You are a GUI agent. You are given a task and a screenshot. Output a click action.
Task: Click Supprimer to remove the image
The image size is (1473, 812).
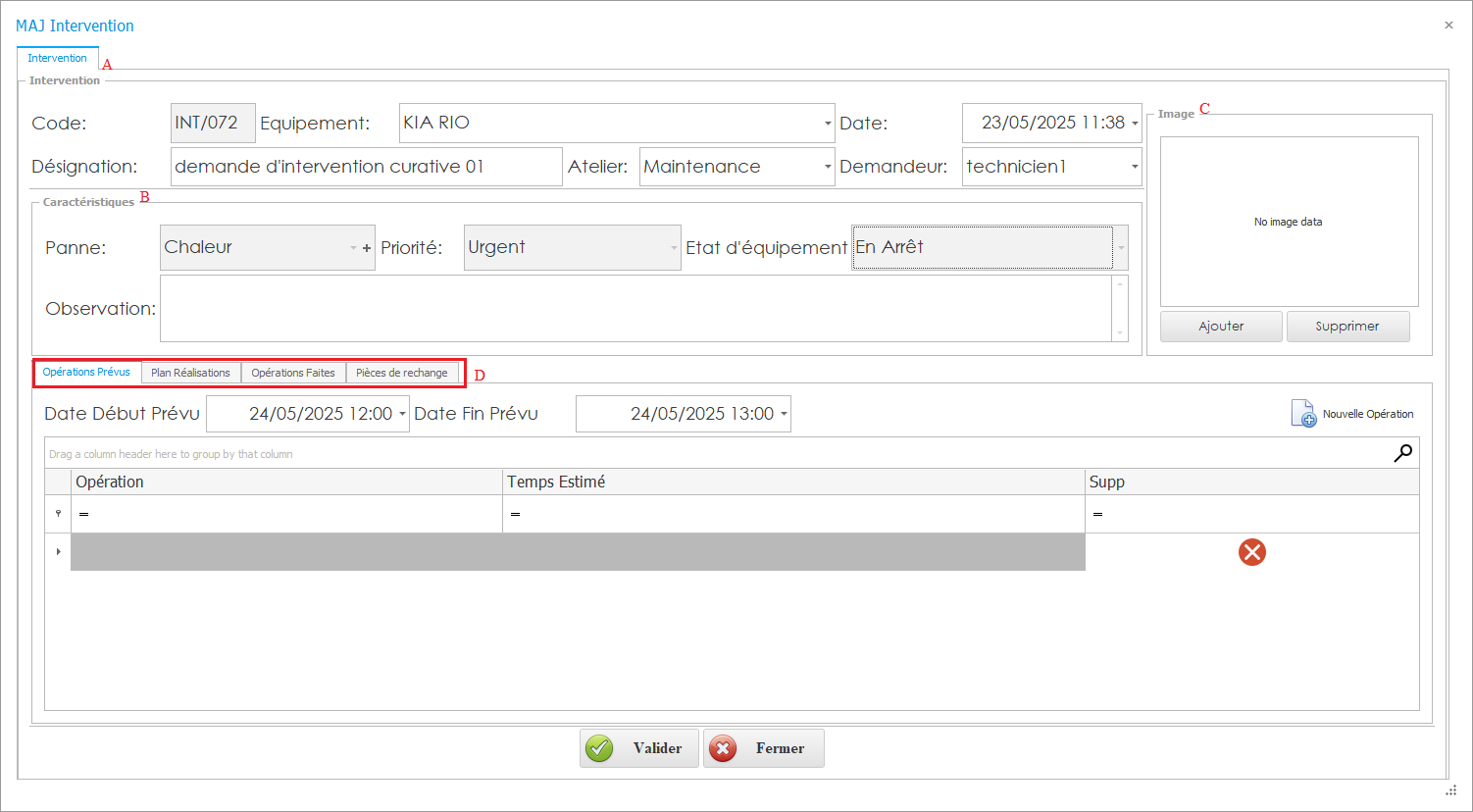(1346, 327)
